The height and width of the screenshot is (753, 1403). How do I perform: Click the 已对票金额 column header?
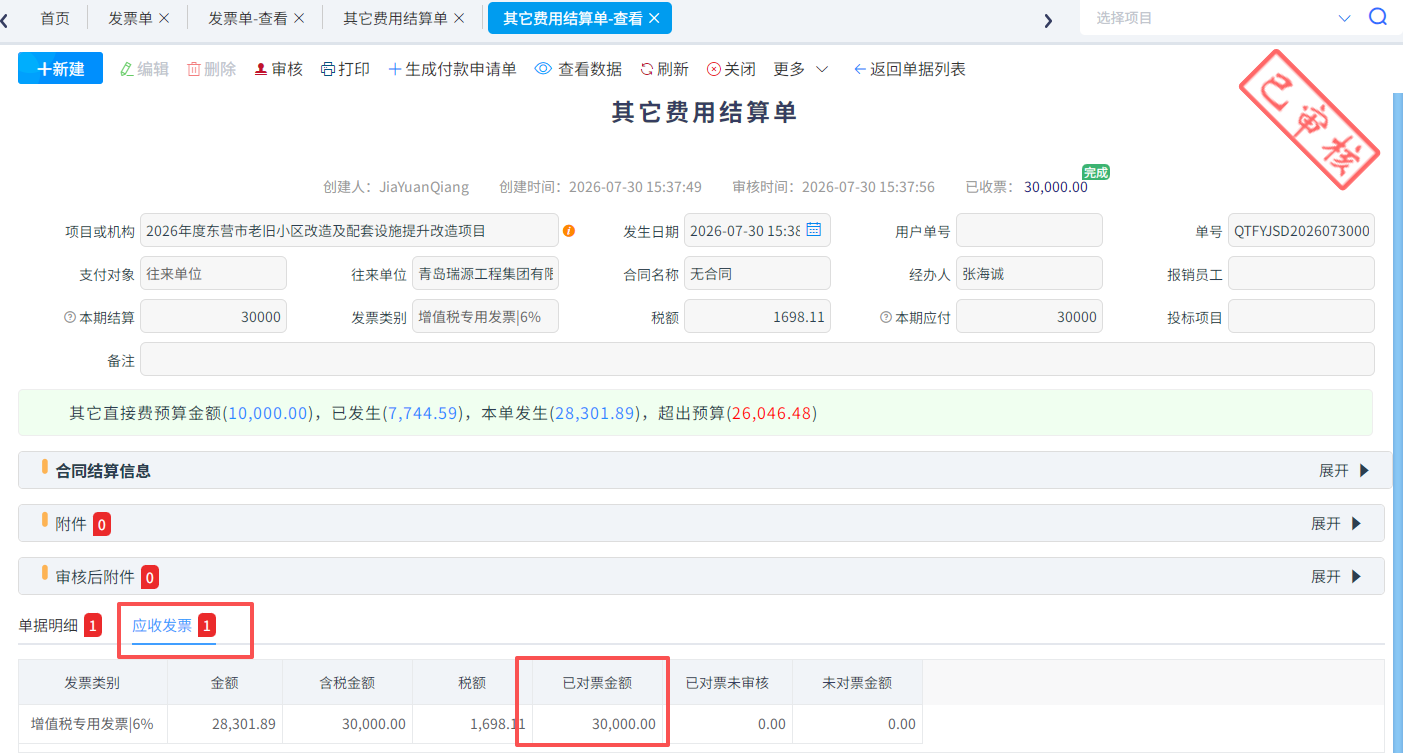pos(597,683)
